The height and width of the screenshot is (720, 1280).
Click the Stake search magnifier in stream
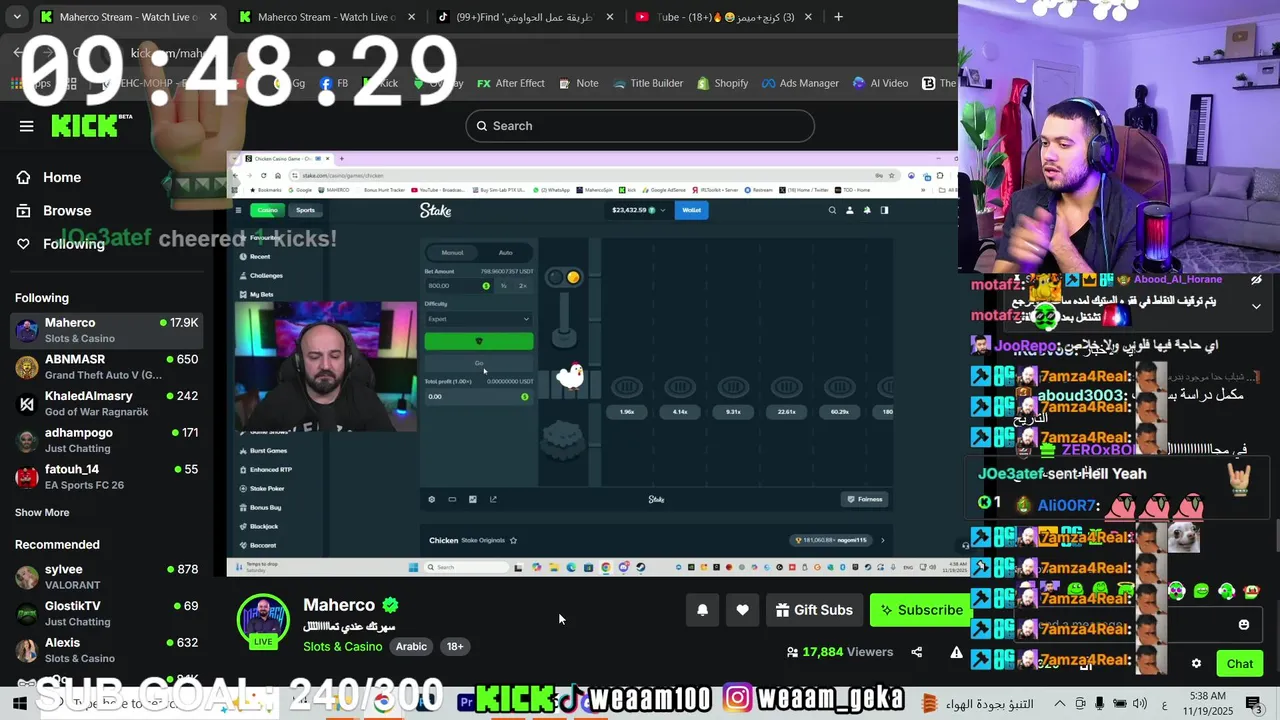(x=832, y=210)
